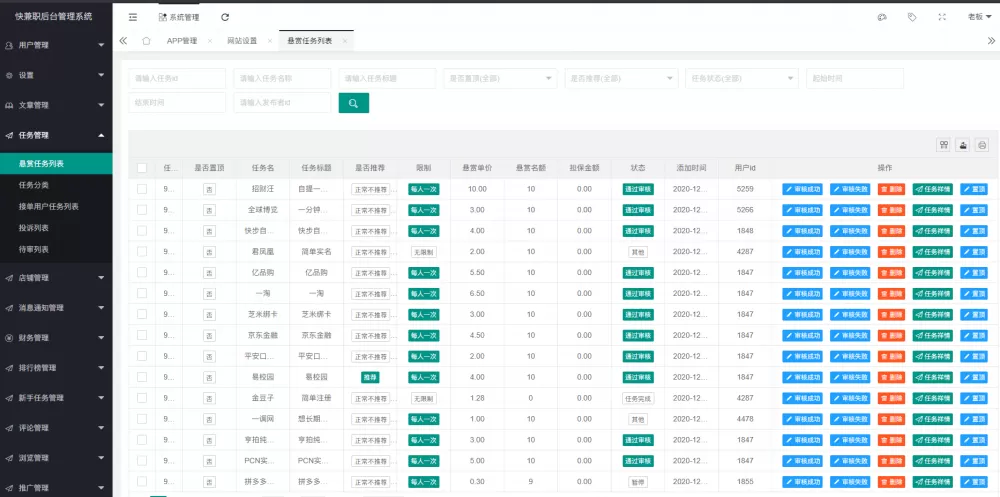Expand the 财务管理 sidebar menu
This screenshot has height=497, width=1000.
coord(56,338)
